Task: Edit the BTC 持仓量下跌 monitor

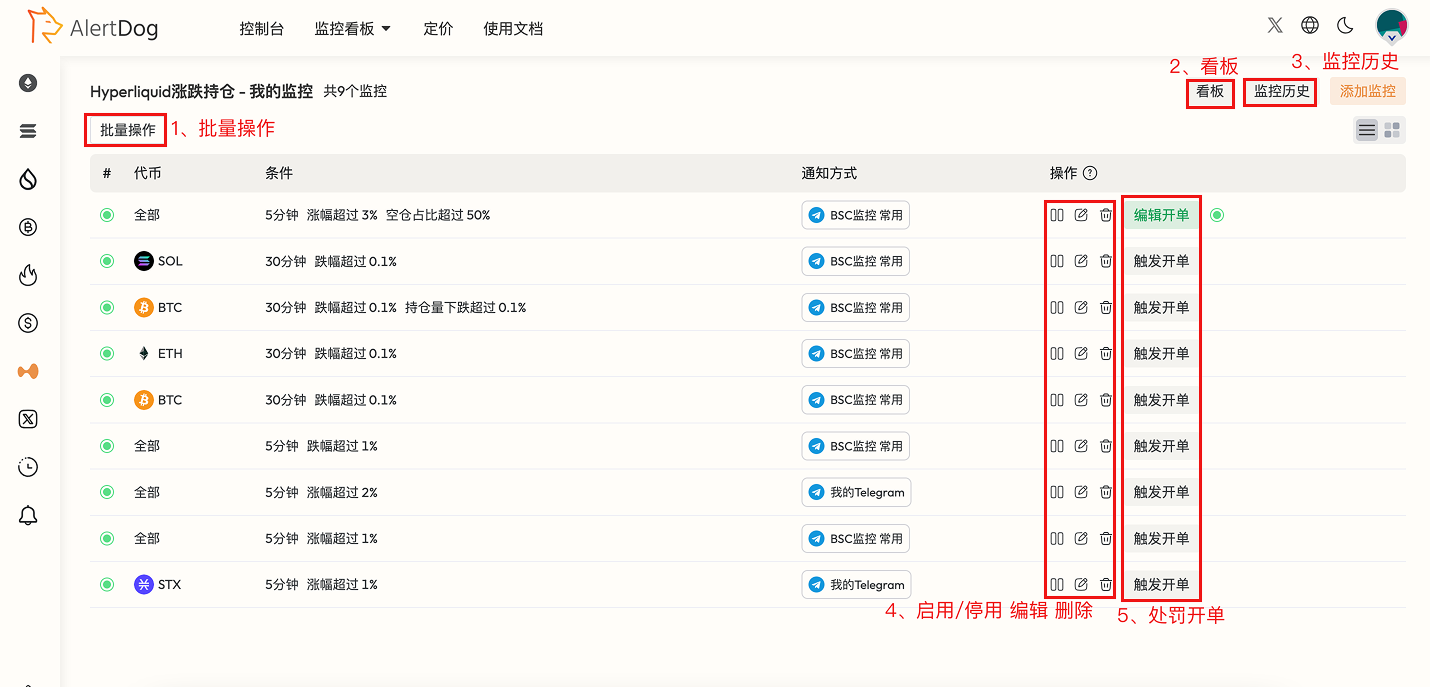Action: pyautogui.click(x=1081, y=307)
